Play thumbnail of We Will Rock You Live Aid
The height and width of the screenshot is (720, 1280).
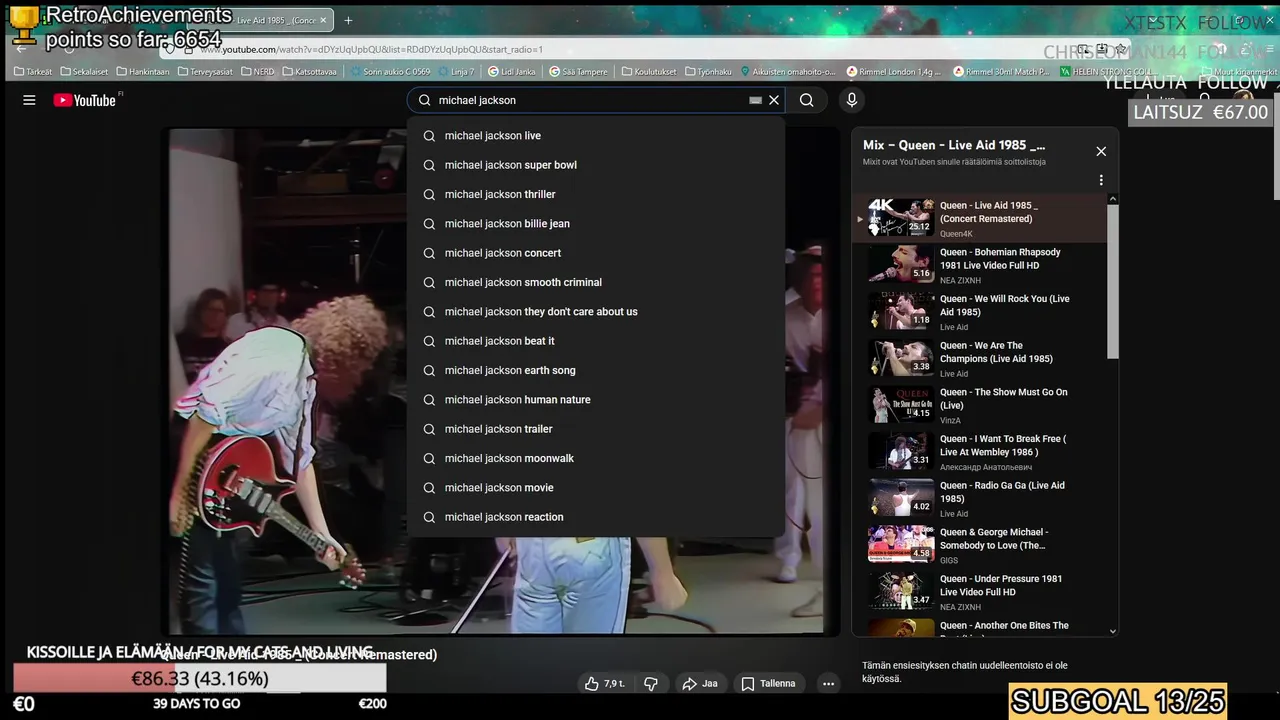click(x=901, y=311)
